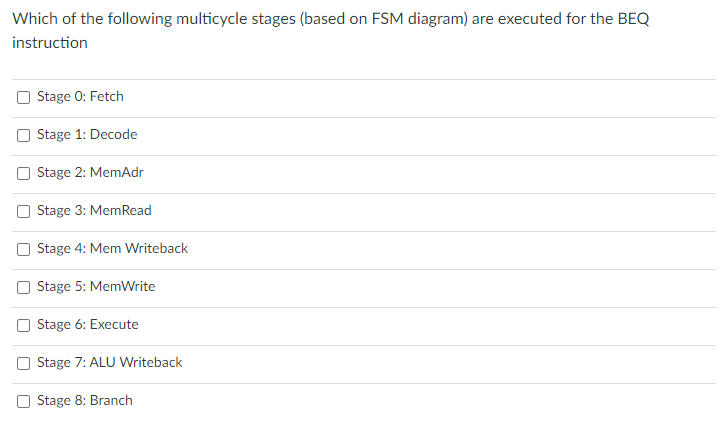728x426 pixels.
Task: Mark the Stage 4: Mem Writeback checkbox
Action: point(23,249)
